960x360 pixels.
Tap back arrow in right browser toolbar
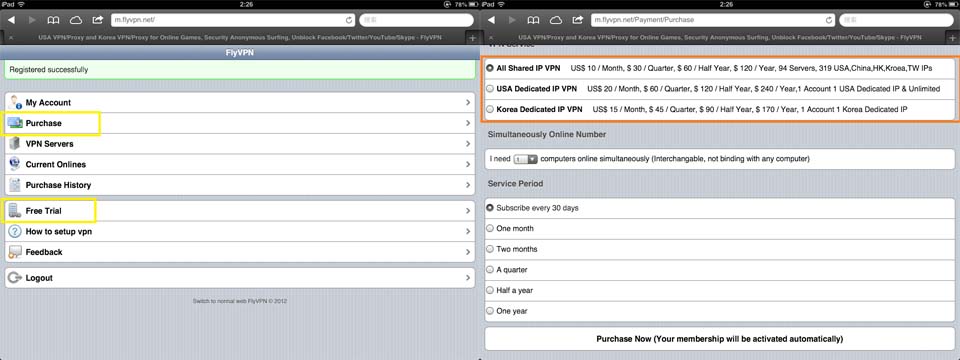click(x=492, y=20)
